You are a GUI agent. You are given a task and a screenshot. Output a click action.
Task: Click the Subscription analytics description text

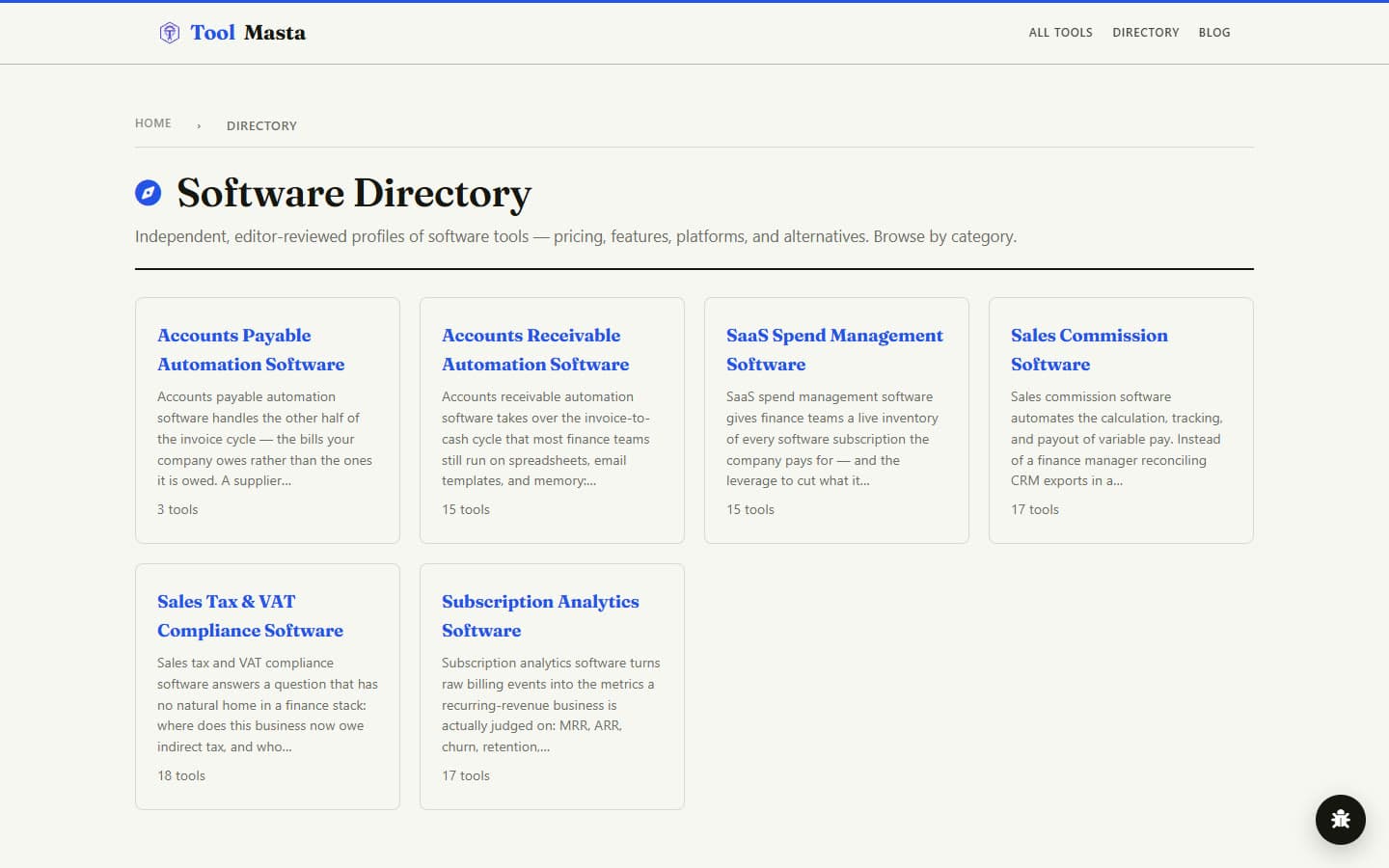(x=551, y=705)
